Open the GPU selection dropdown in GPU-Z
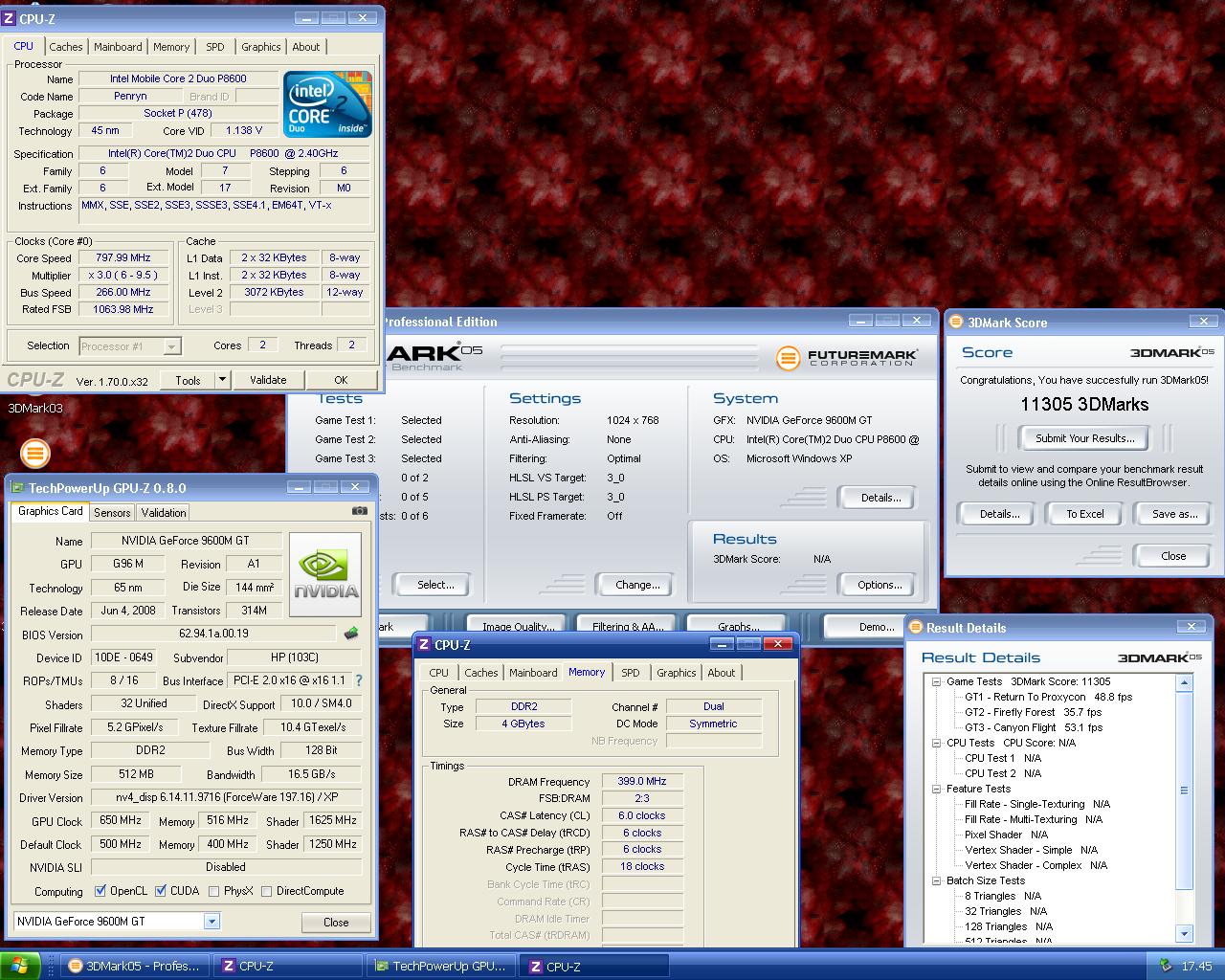Viewport: 1225px width, 980px height. point(212,922)
